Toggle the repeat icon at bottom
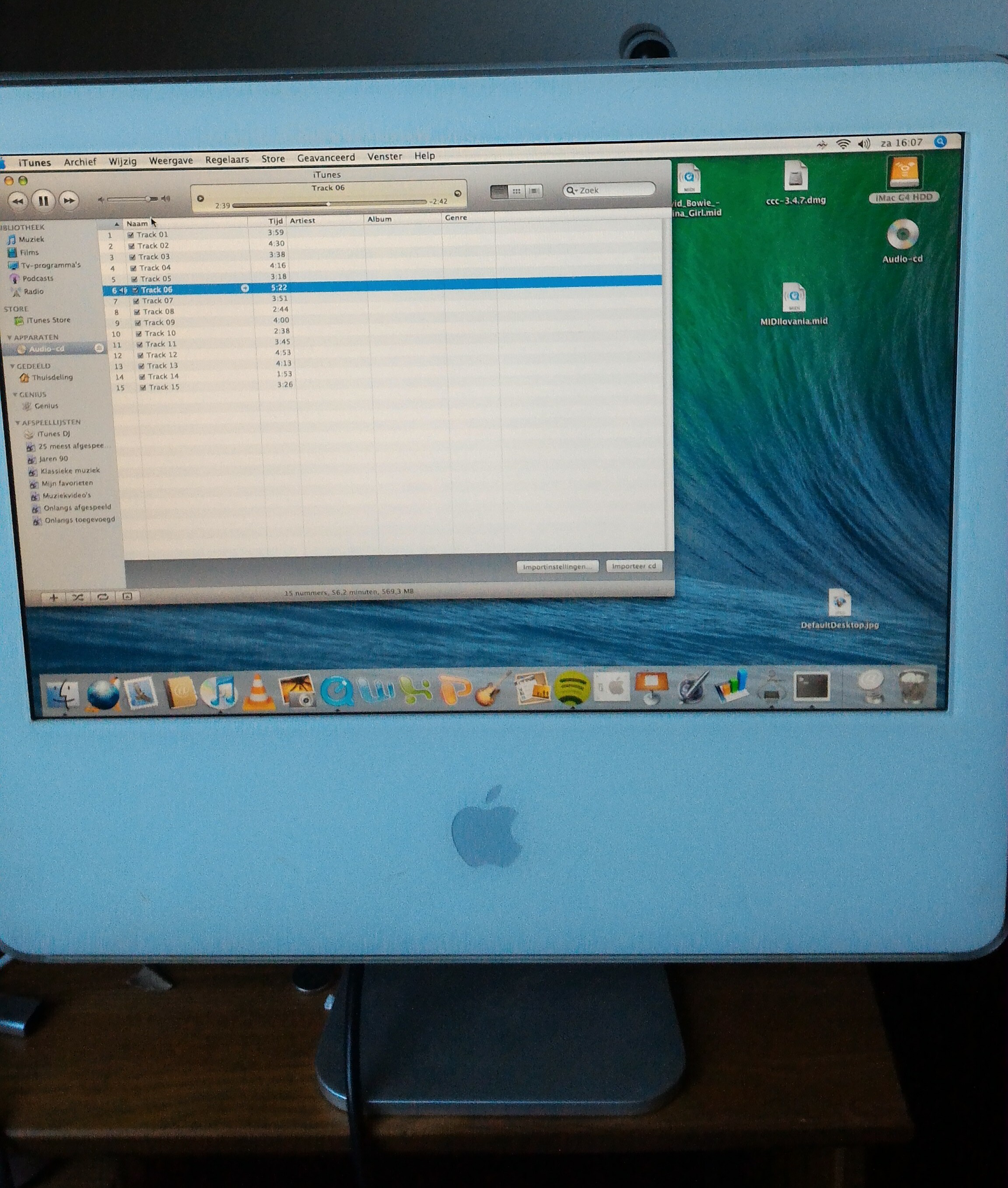The image size is (1008, 1188). (x=103, y=597)
